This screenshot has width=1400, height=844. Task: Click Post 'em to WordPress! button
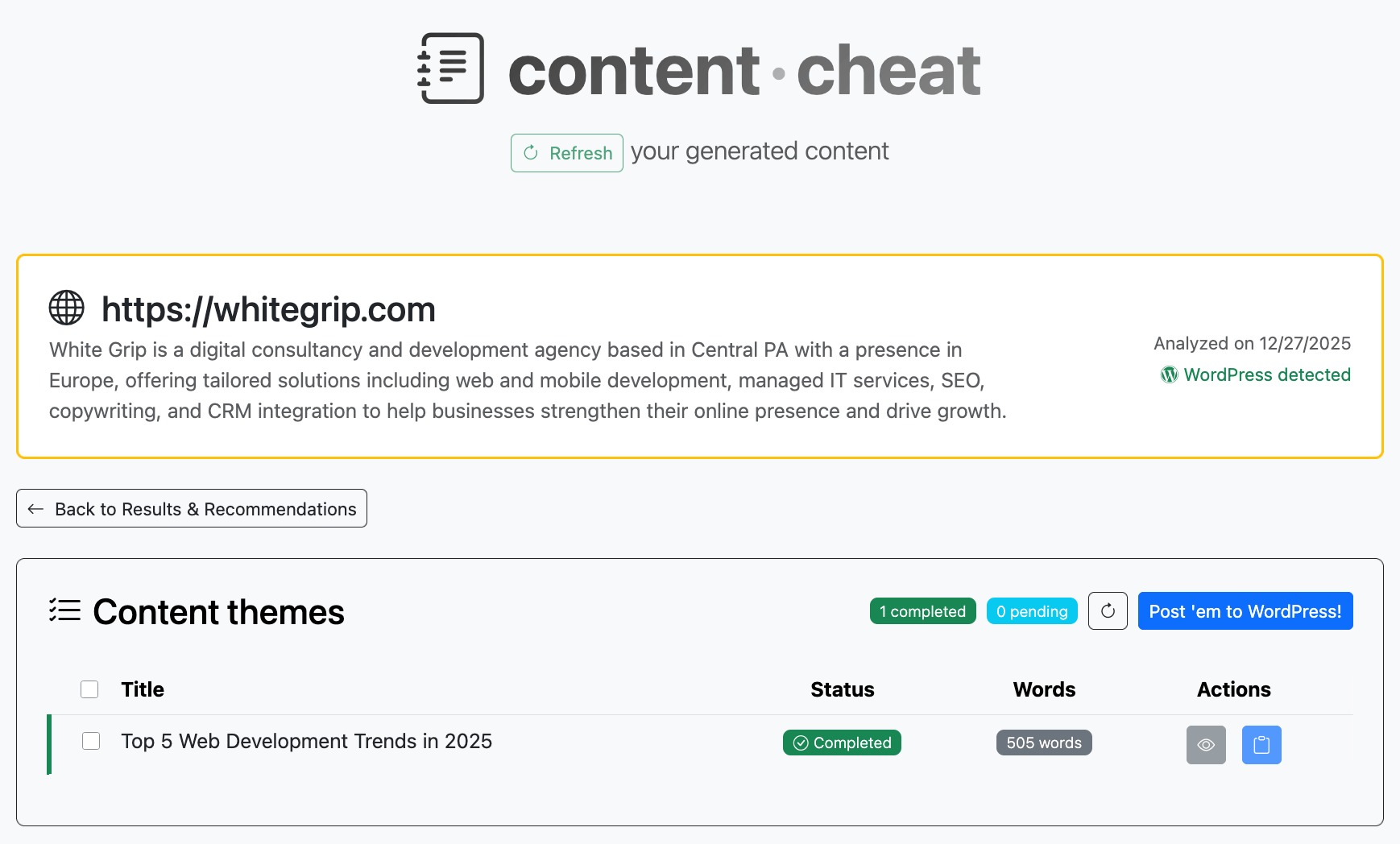coord(1245,611)
